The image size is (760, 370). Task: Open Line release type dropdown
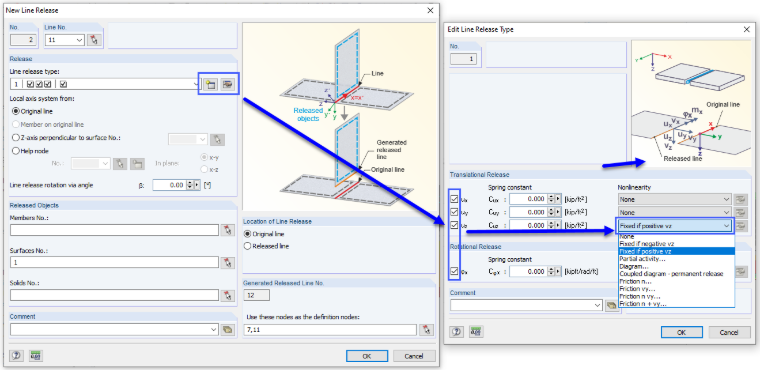pyautogui.click(x=196, y=84)
